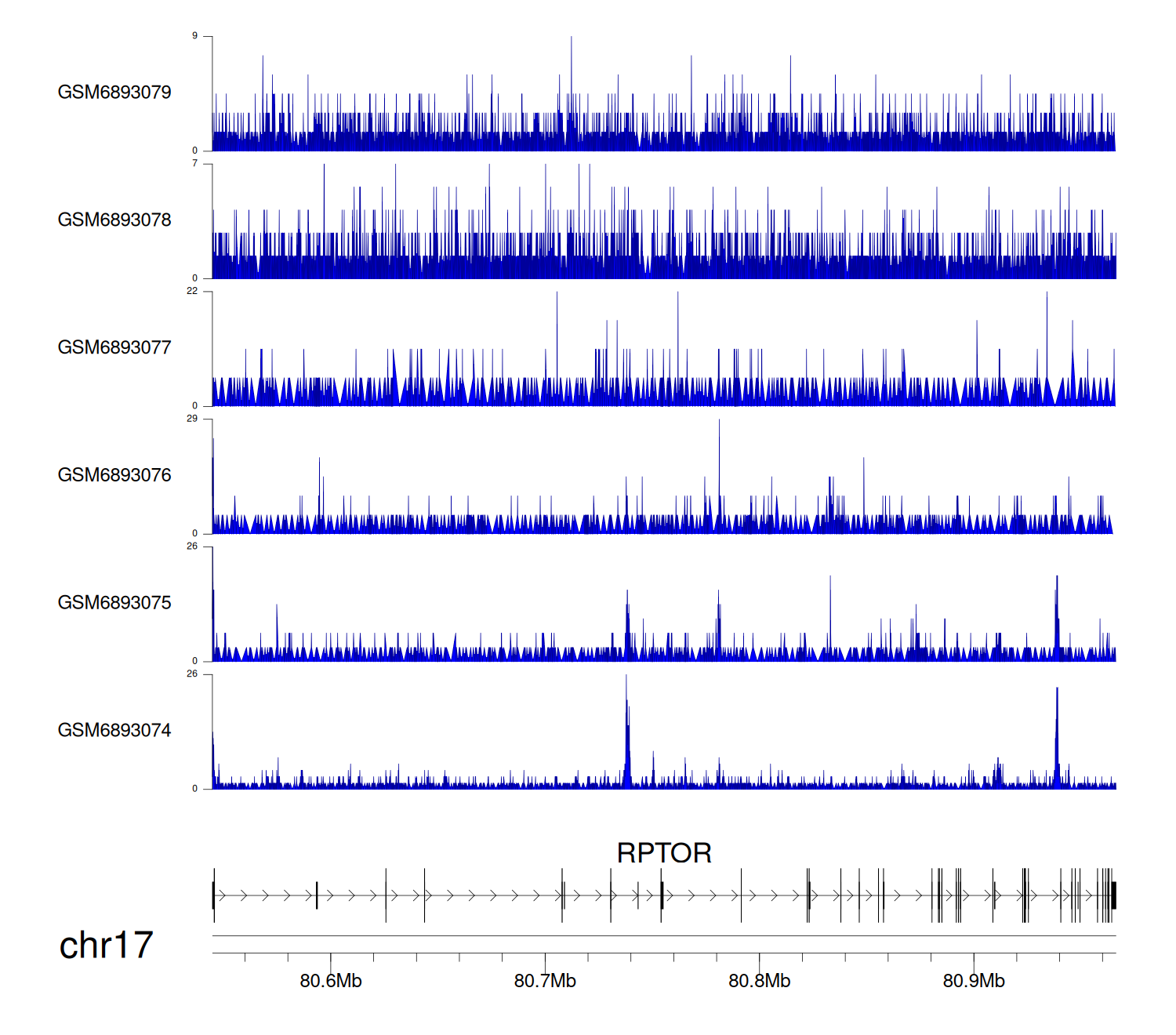Select the 80.7Mb coordinate label
Screen dimensions: 1176x1035
(545, 981)
